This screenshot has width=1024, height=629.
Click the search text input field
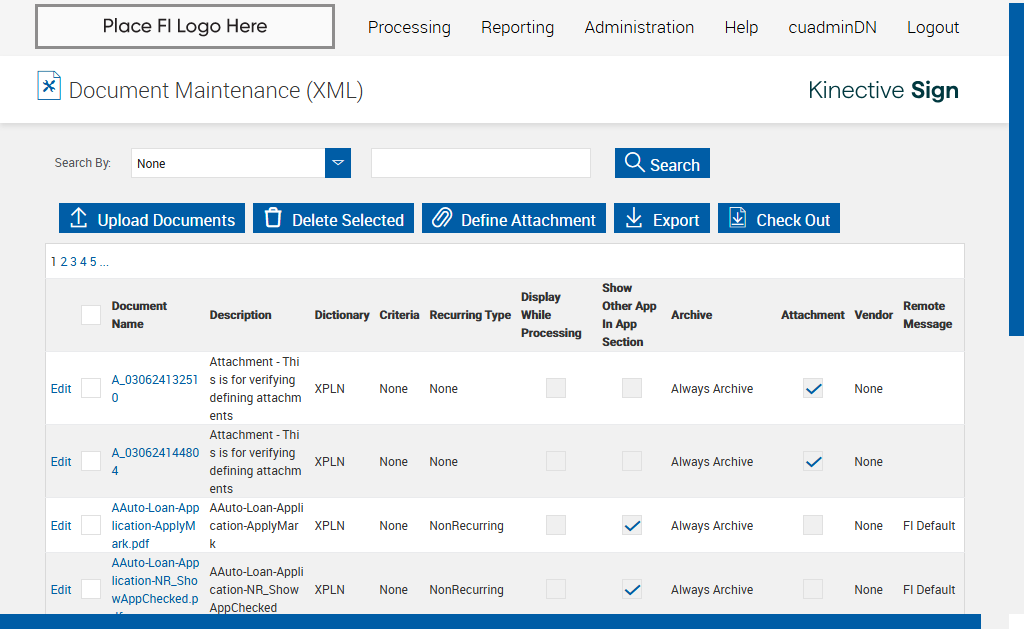pos(480,163)
